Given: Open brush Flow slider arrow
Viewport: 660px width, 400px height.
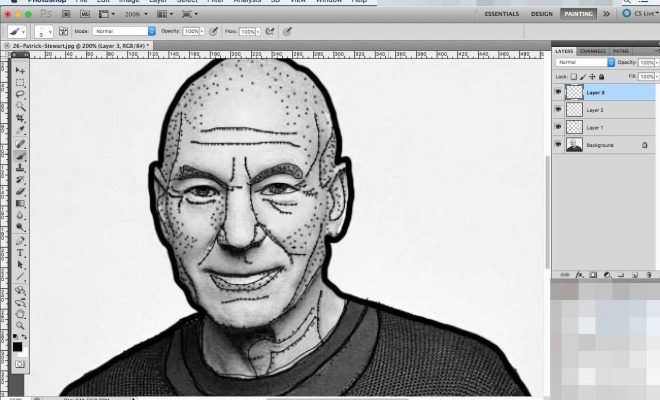Looking at the screenshot, I should 258,32.
